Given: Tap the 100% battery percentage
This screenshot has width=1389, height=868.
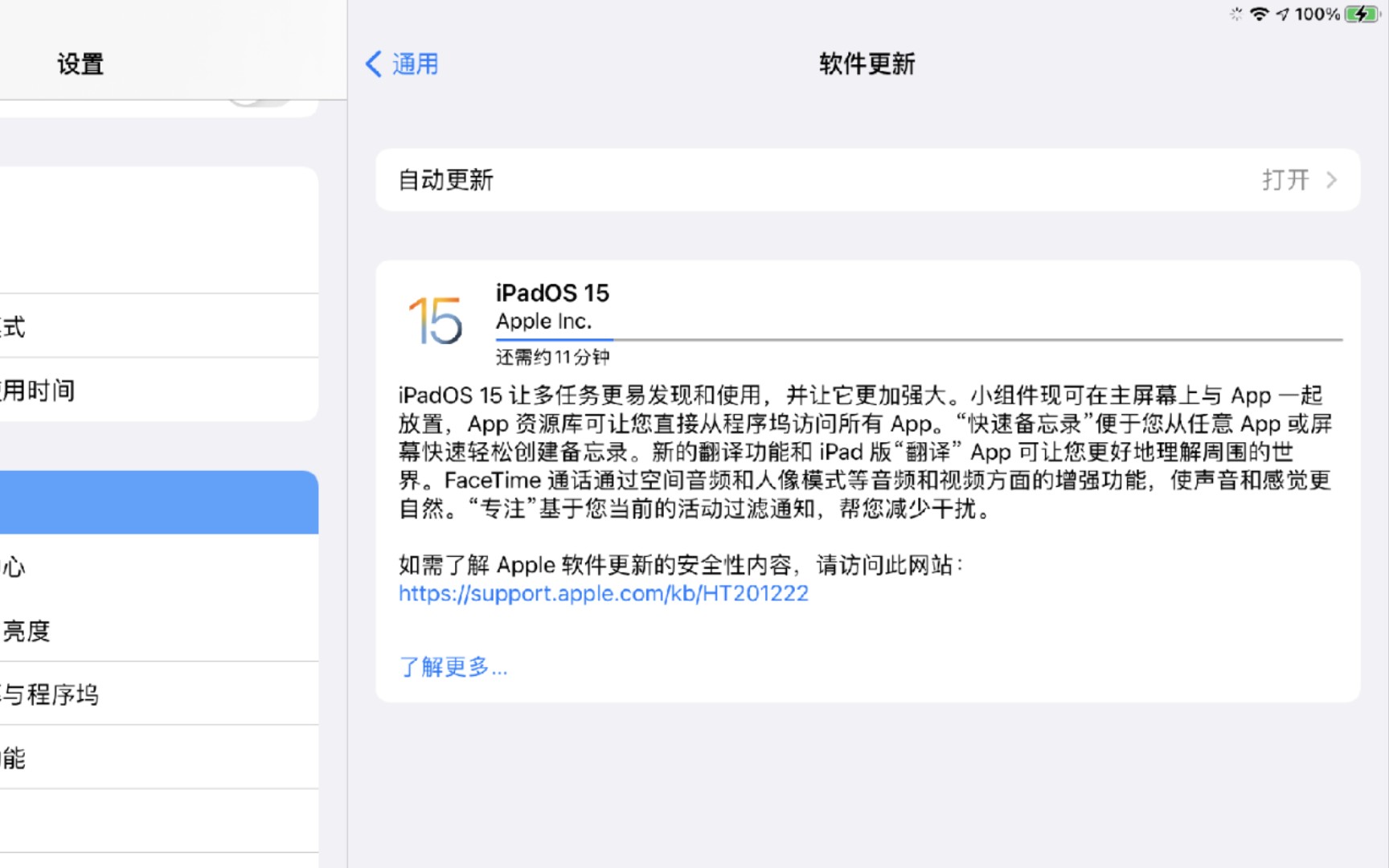Looking at the screenshot, I should click(1317, 14).
